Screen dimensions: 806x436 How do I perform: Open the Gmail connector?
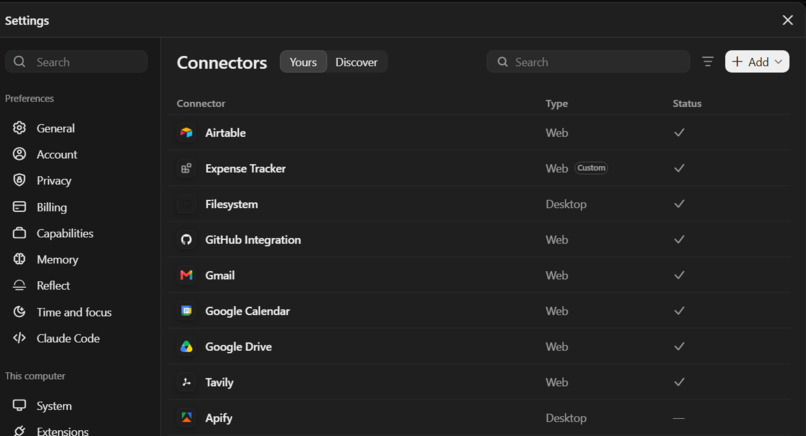tap(479, 275)
